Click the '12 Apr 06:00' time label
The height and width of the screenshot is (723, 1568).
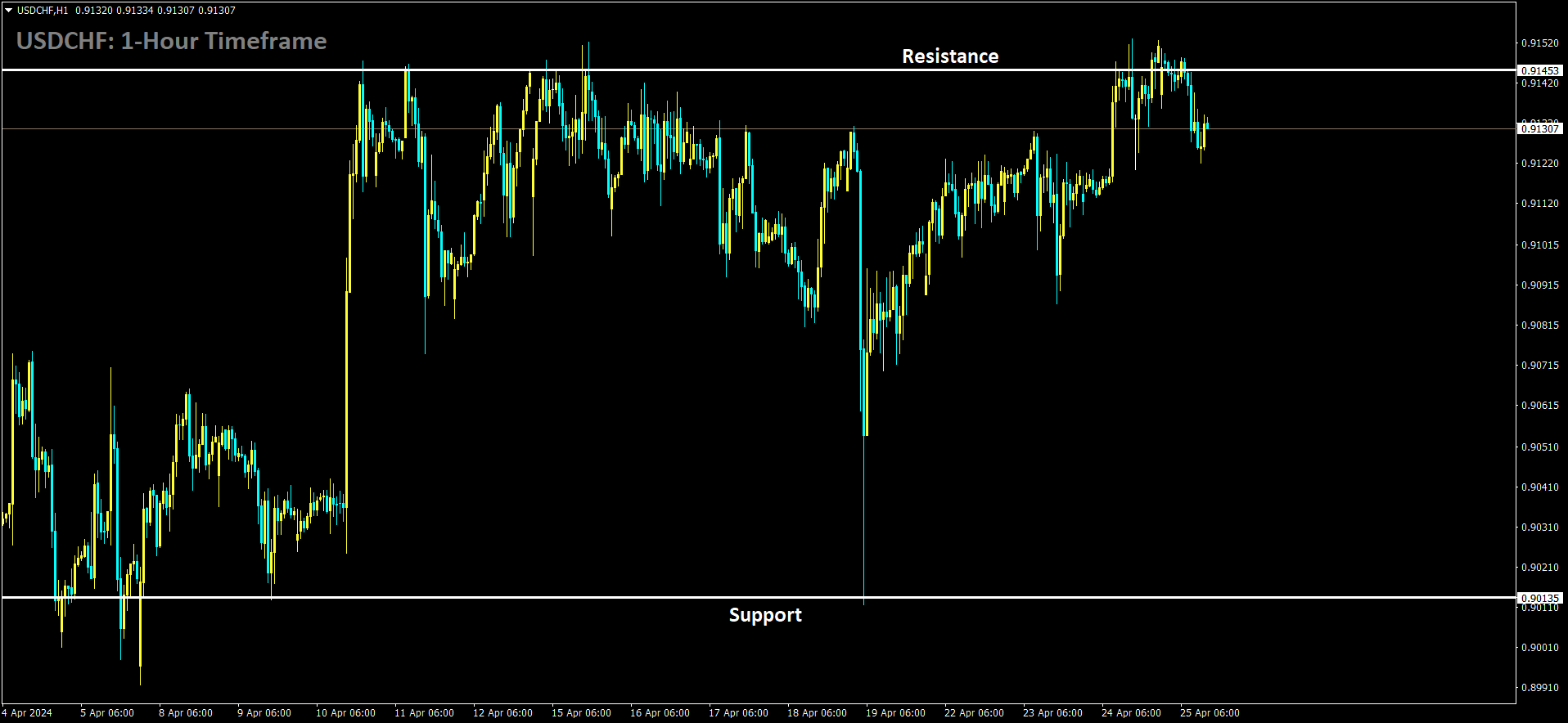click(502, 713)
